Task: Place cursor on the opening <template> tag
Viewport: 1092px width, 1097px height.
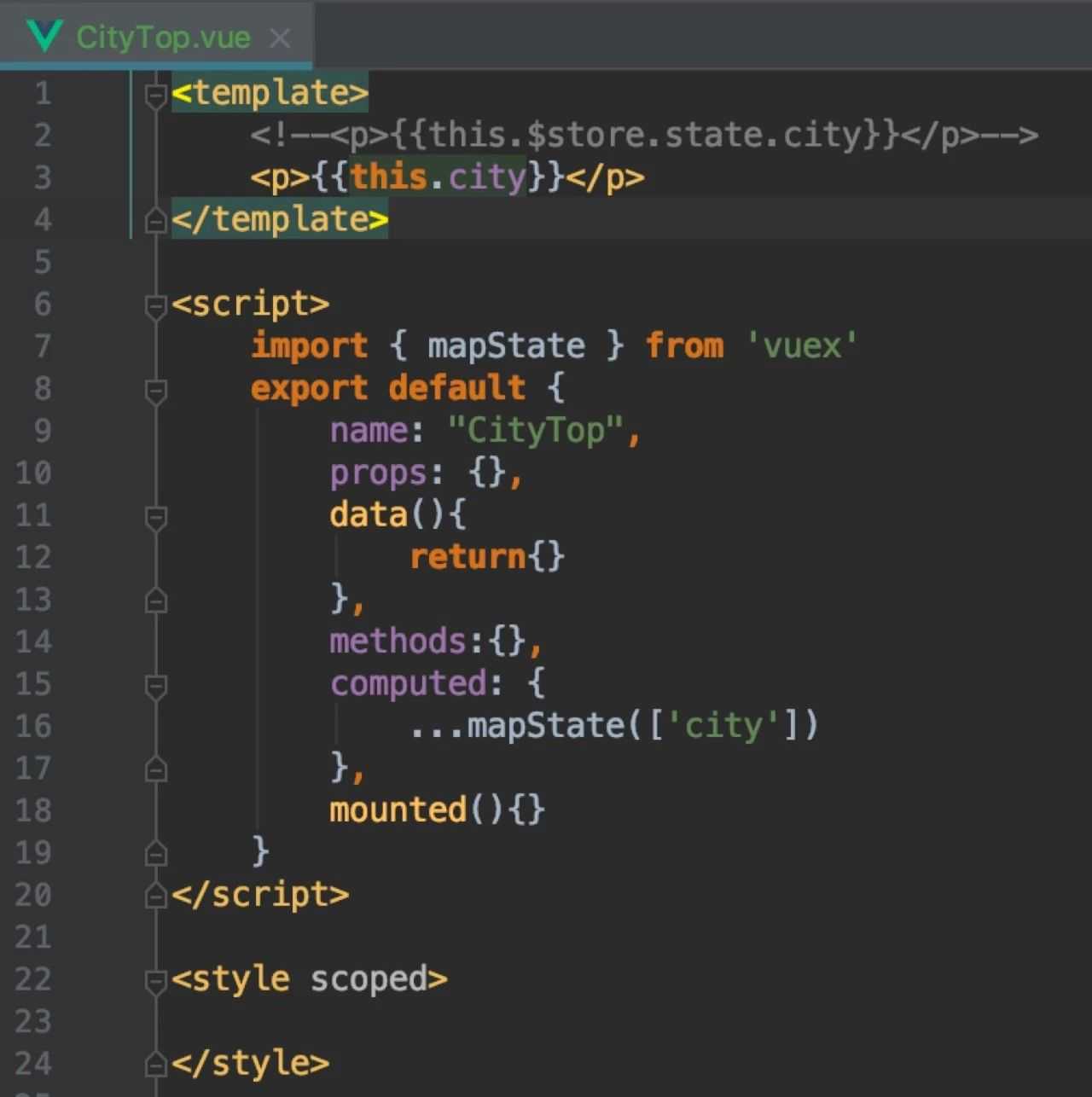Action: point(270,92)
